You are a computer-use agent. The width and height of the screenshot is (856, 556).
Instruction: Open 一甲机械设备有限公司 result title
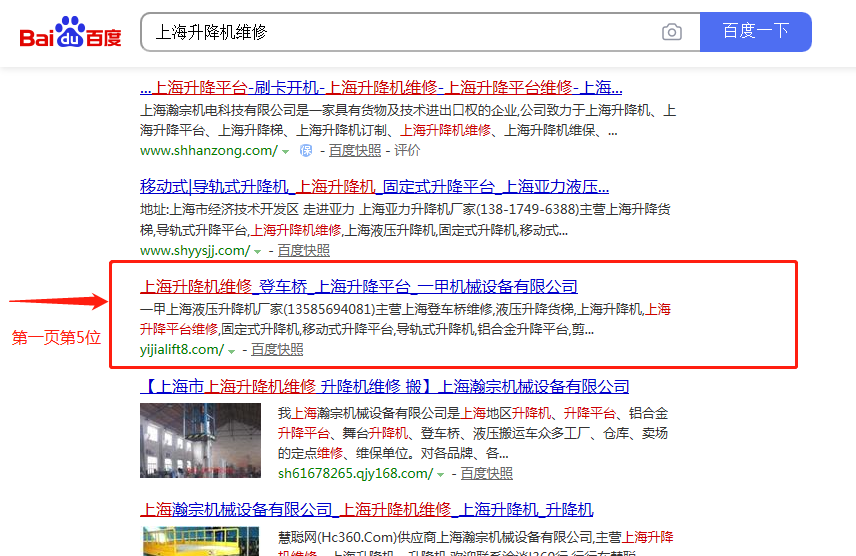pos(358,287)
